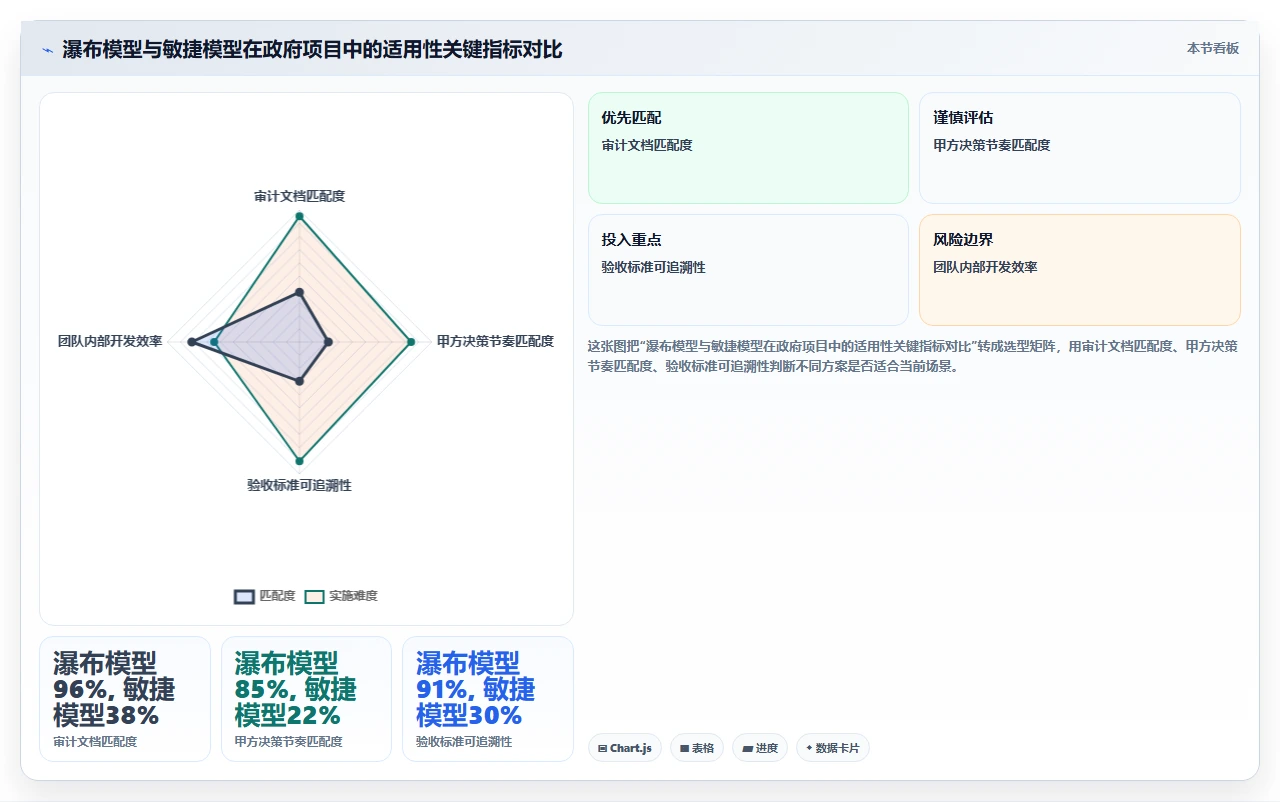Toggle the 实施难度 legend swatch
The height and width of the screenshot is (802, 1280).
coord(314,596)
